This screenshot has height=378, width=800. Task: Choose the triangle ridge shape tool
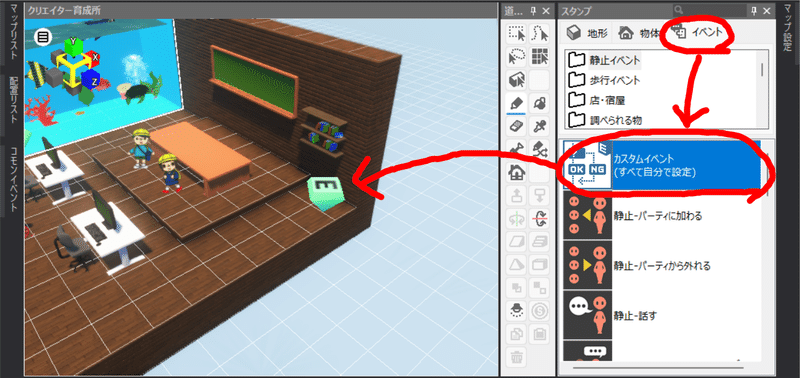pyautogui.click(x=517, y=265)
